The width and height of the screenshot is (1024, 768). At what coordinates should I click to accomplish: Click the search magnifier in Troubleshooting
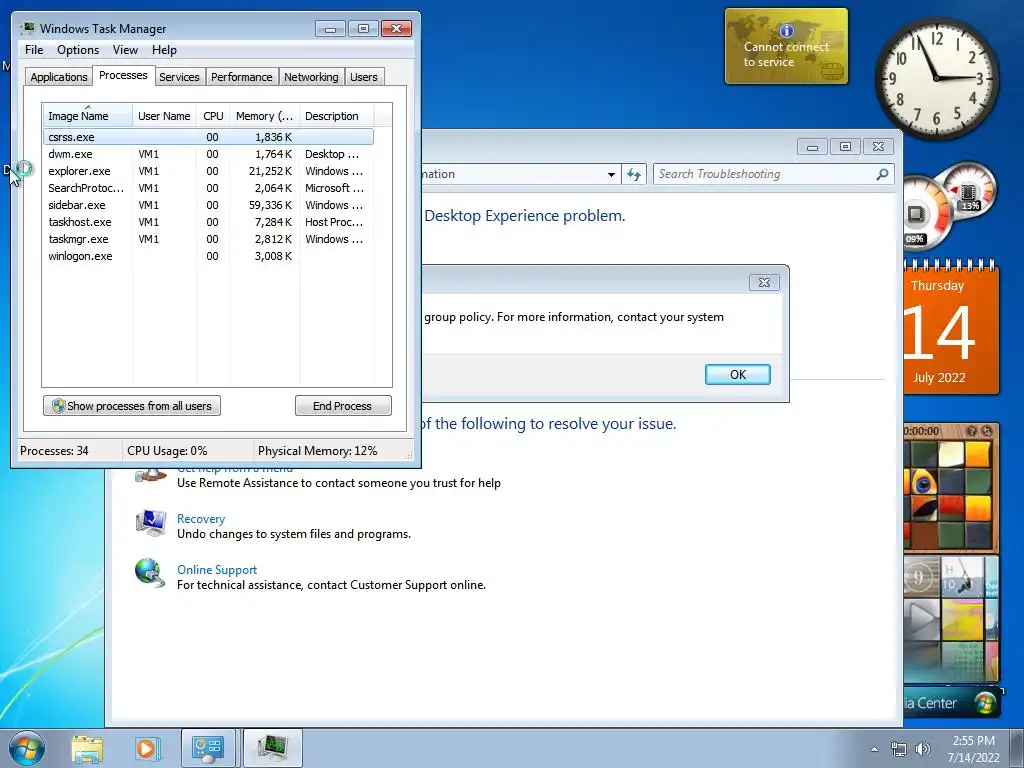882,174
